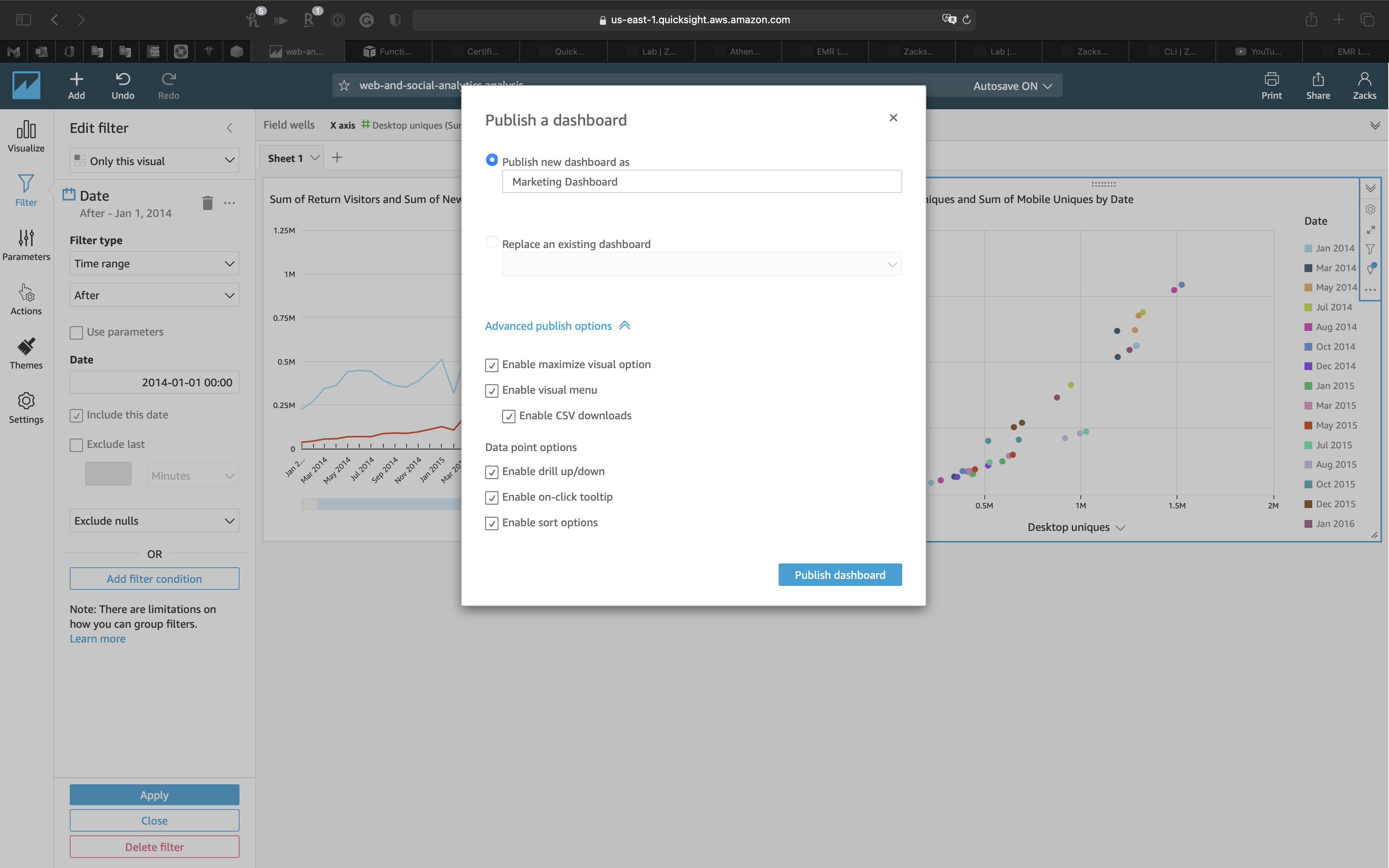
Task: Click the dashboard name input field
Action: pyautogui.click(x=701, y=181)
